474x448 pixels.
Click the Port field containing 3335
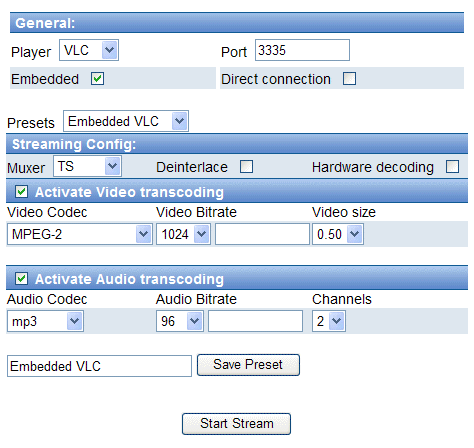coord(302,50)
